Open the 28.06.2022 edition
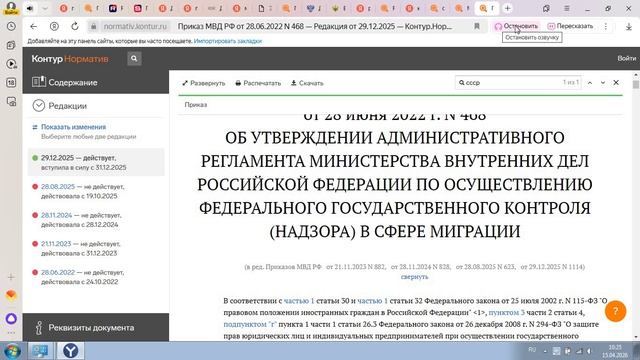640x360 pixels. (x=58, y=272)
